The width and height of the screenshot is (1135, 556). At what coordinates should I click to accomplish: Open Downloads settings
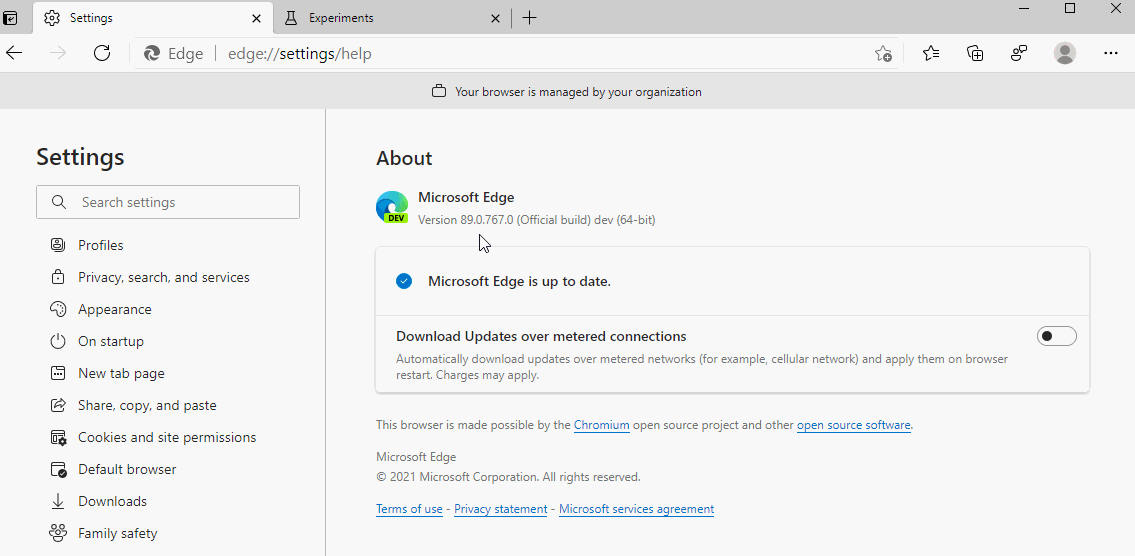pyautogui.click(x=112, y=501)
